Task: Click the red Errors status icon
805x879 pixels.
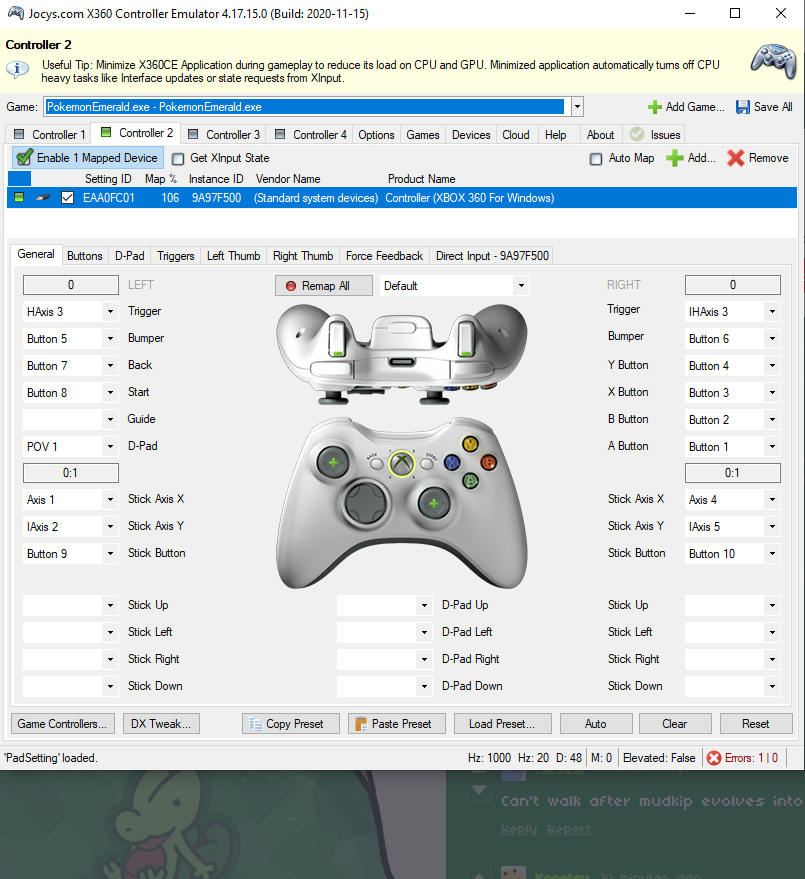Action: 714,758
